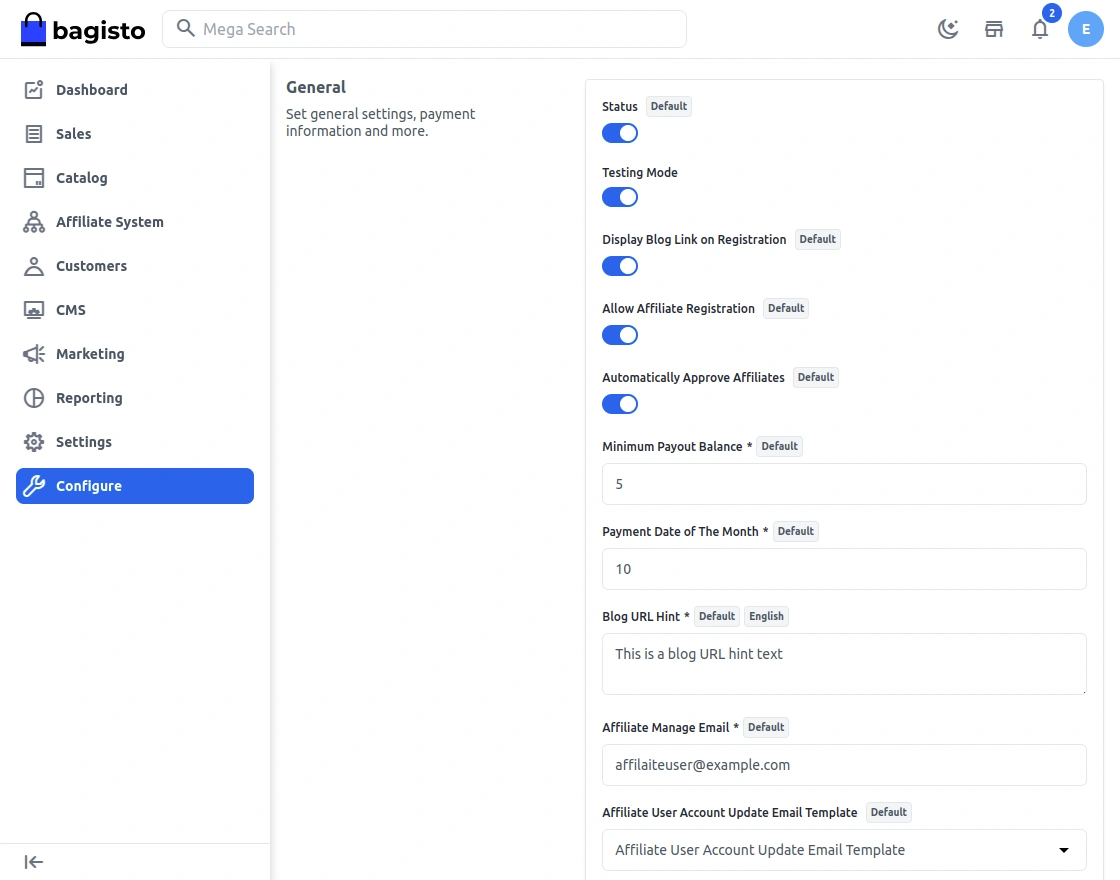Toggle Automatically Approve Affiliates switch

pos(620,404)
